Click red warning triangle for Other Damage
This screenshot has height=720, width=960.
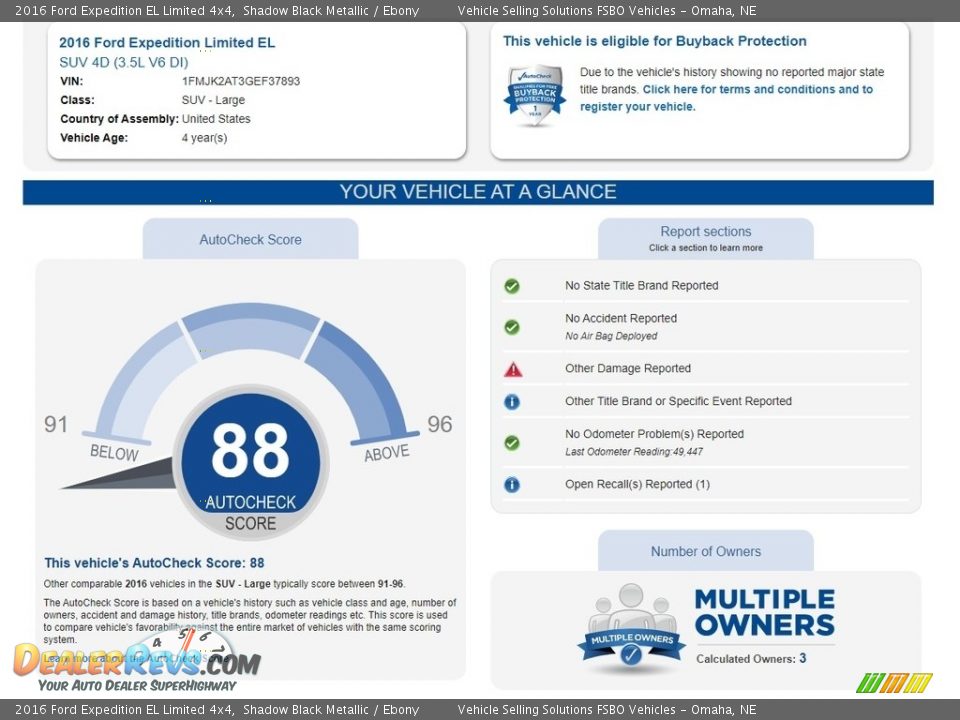point(513,369)
